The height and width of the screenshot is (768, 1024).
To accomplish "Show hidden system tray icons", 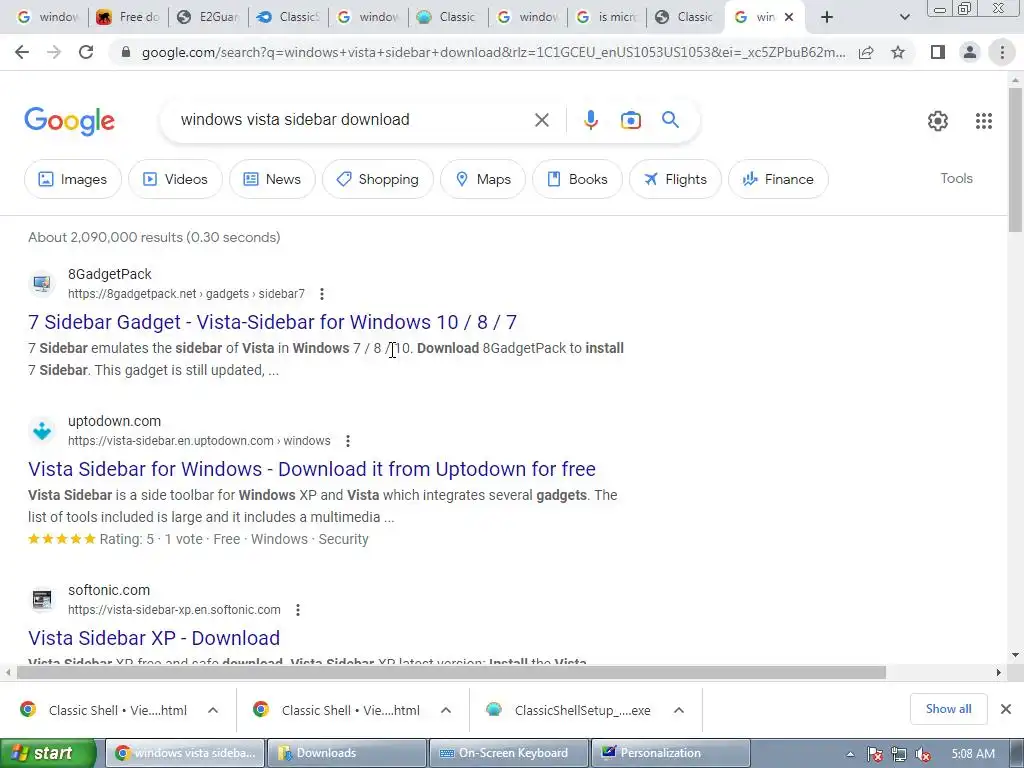I will click(850, 754).
